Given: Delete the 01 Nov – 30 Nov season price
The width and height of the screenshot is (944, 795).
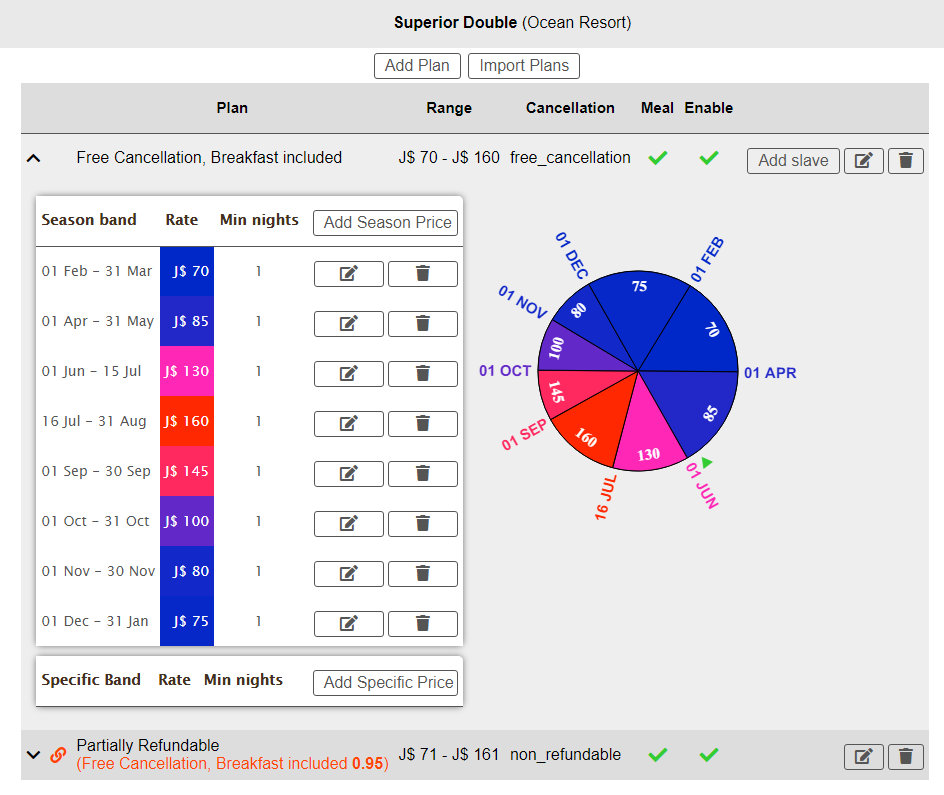Looking at the screenshot, I should pos(423,574).
